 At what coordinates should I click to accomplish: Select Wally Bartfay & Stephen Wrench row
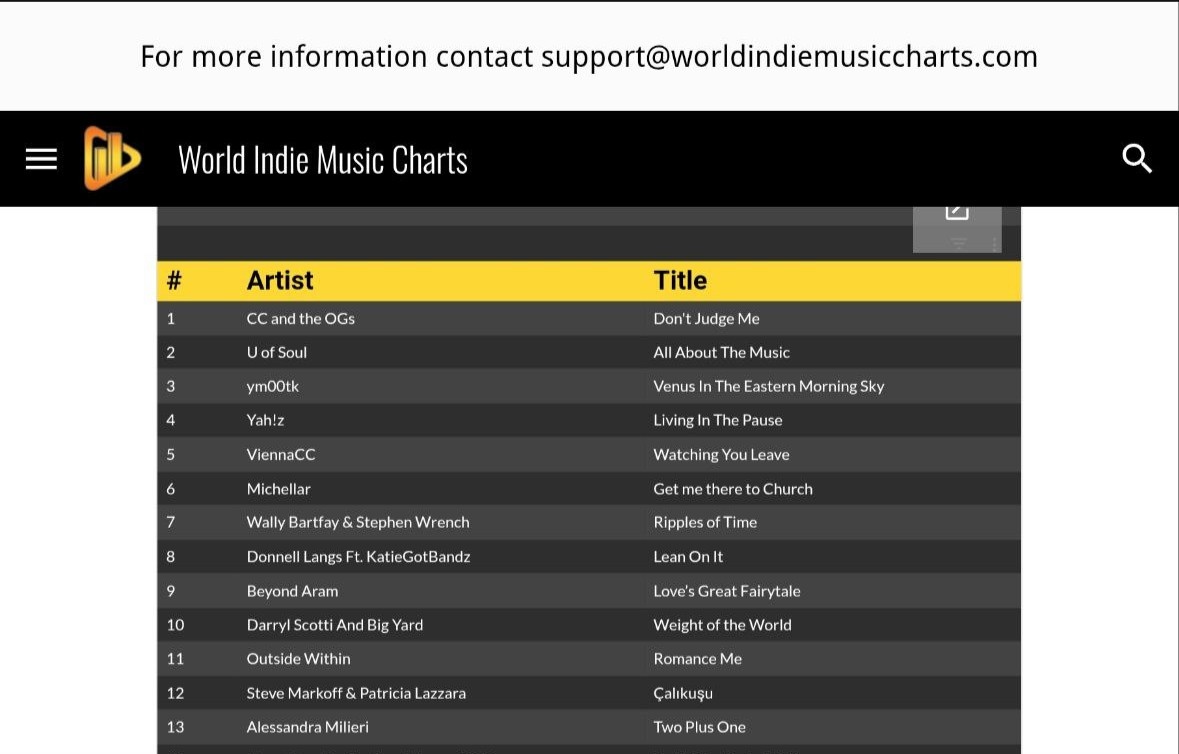357,522
